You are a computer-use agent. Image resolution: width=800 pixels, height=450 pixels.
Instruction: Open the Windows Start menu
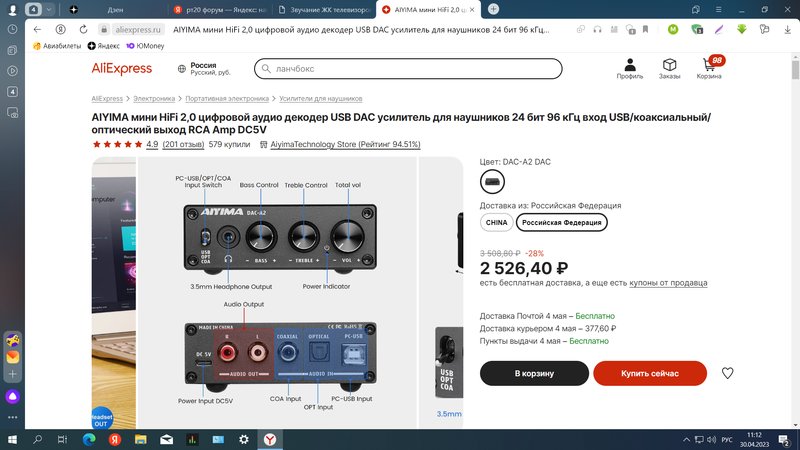(x=12, y=439)
